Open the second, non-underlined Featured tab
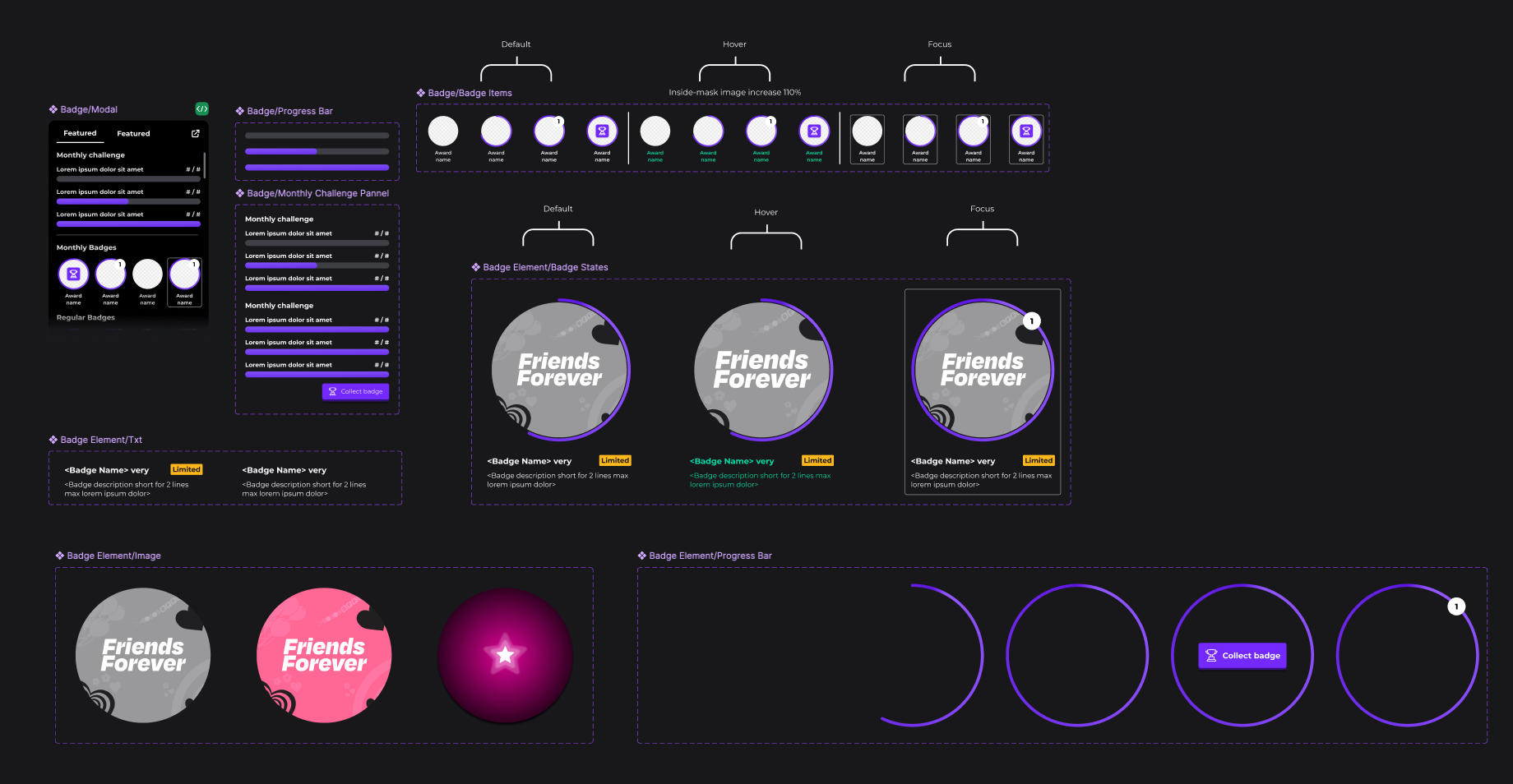This screenshot has height=784, width=1513. (133, 133)
